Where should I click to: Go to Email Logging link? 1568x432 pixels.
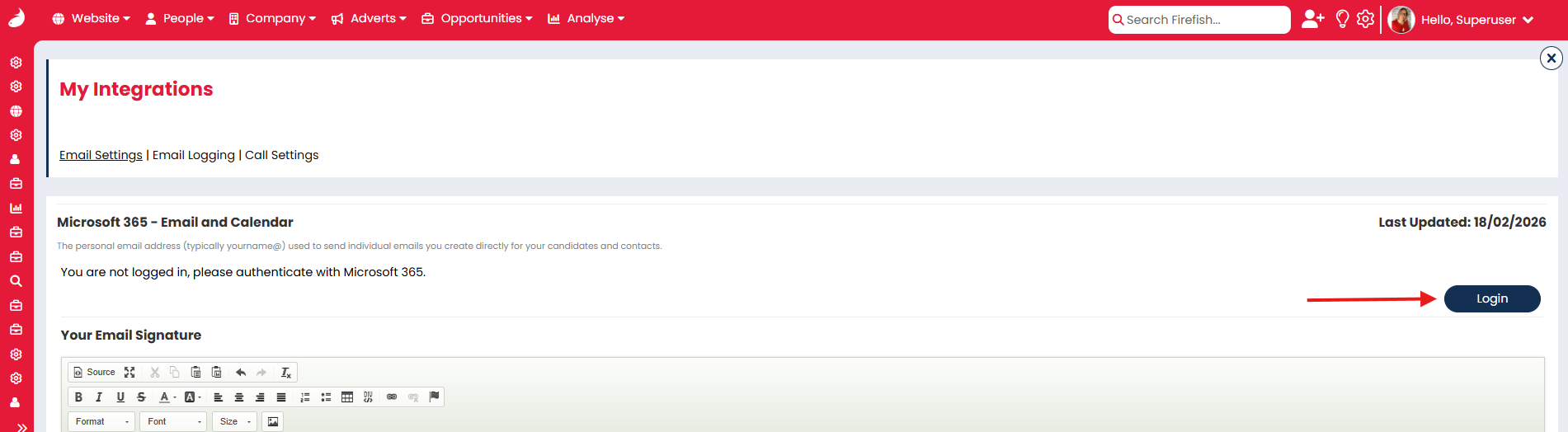click(194, 155)
